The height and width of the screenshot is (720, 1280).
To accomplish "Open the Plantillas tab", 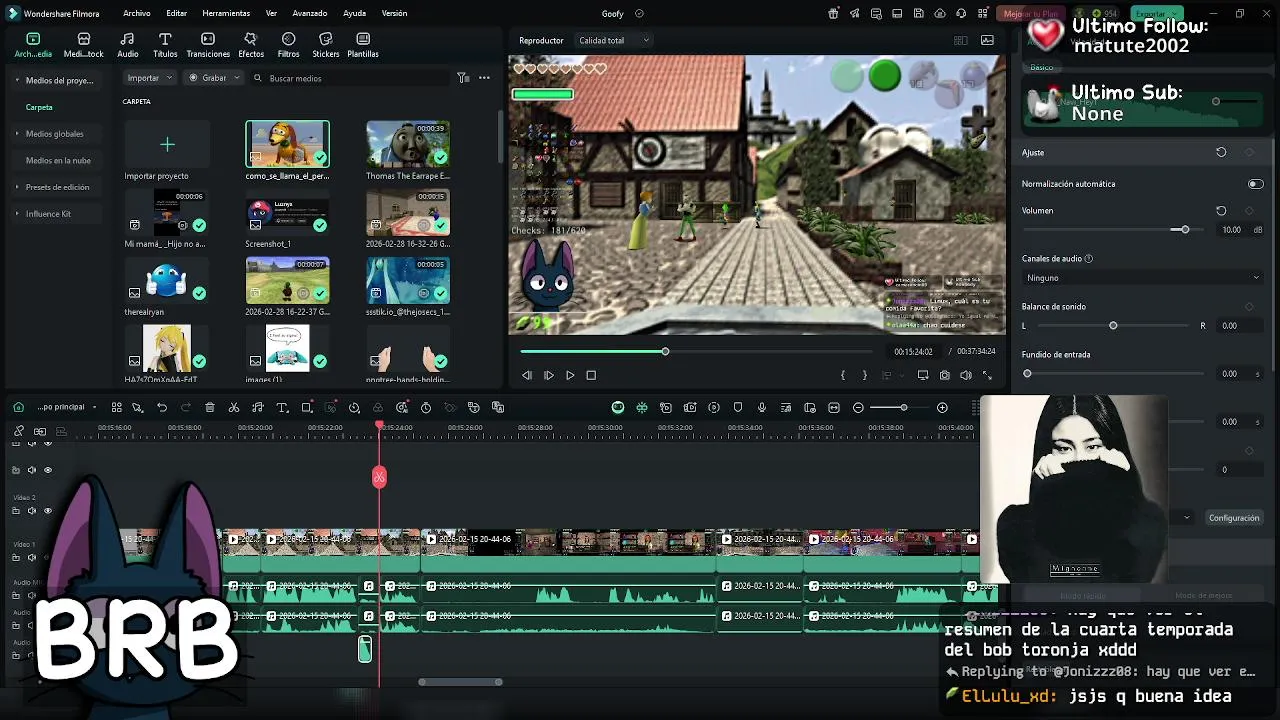I will [362, 45].
